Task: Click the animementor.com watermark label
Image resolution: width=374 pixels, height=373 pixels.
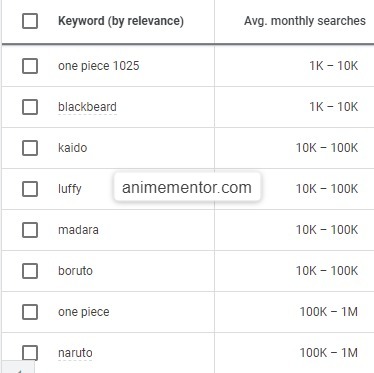Action: point(187,187)
